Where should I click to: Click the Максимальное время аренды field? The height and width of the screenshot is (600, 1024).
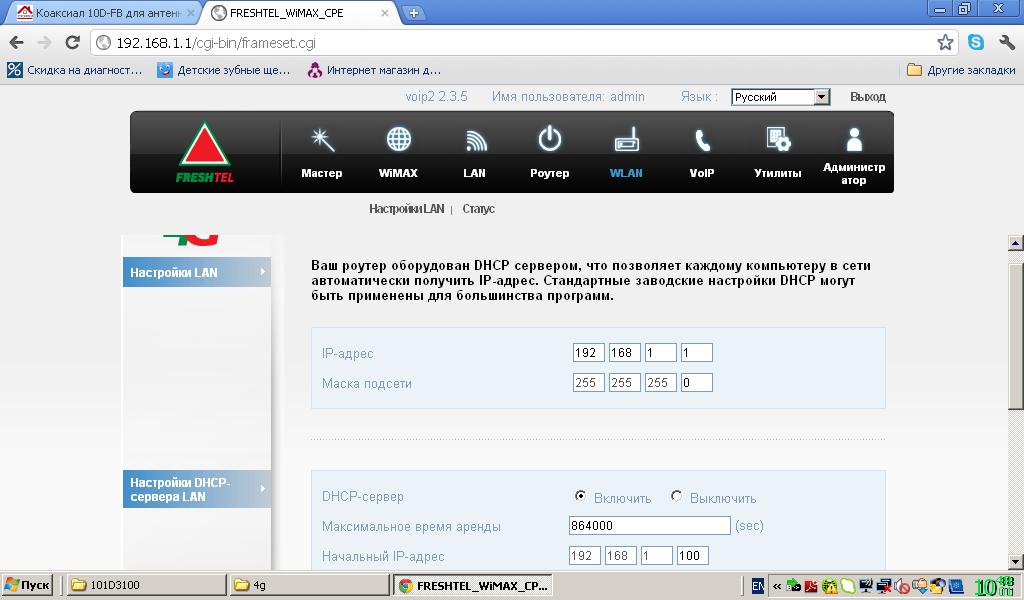click(649, 526)
